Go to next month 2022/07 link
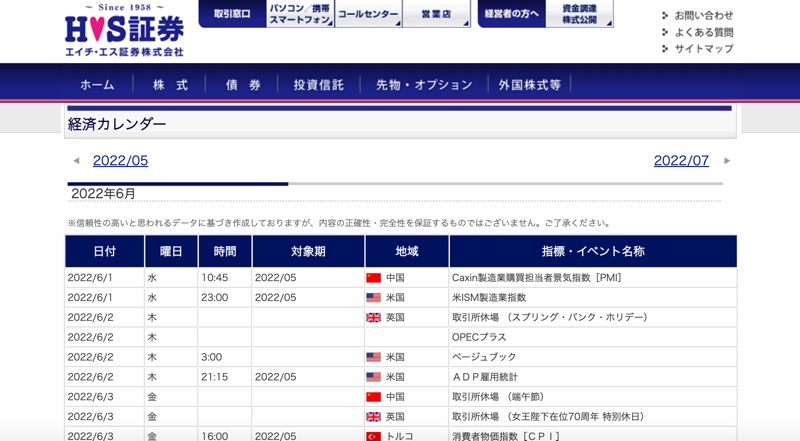The height and width of the screenshot is (441, 800). coord(681,161)
